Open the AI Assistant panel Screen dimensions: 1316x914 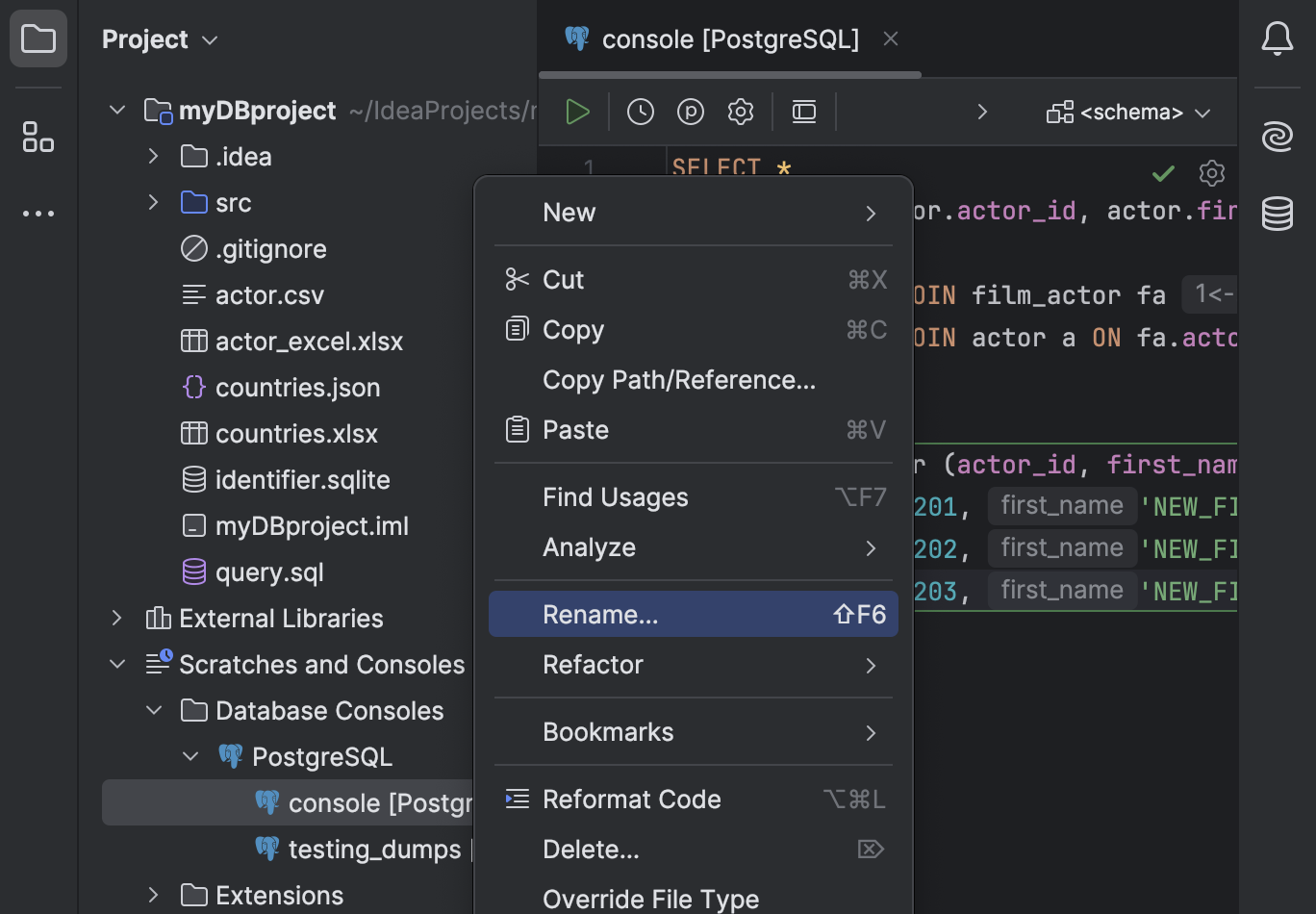point(1278,137)
